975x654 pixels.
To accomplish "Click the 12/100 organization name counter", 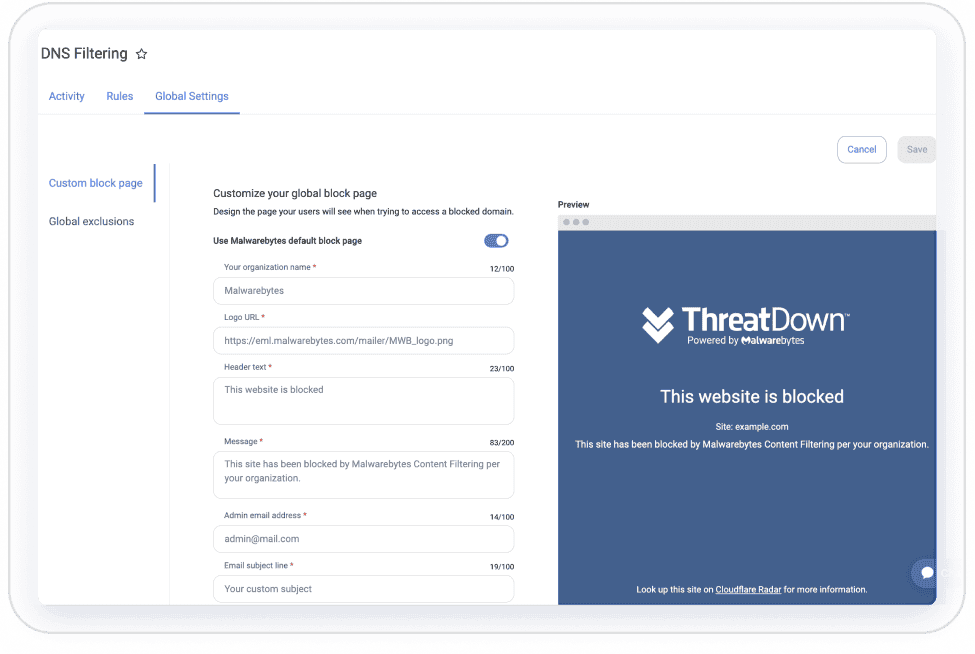I will [502, 269].
